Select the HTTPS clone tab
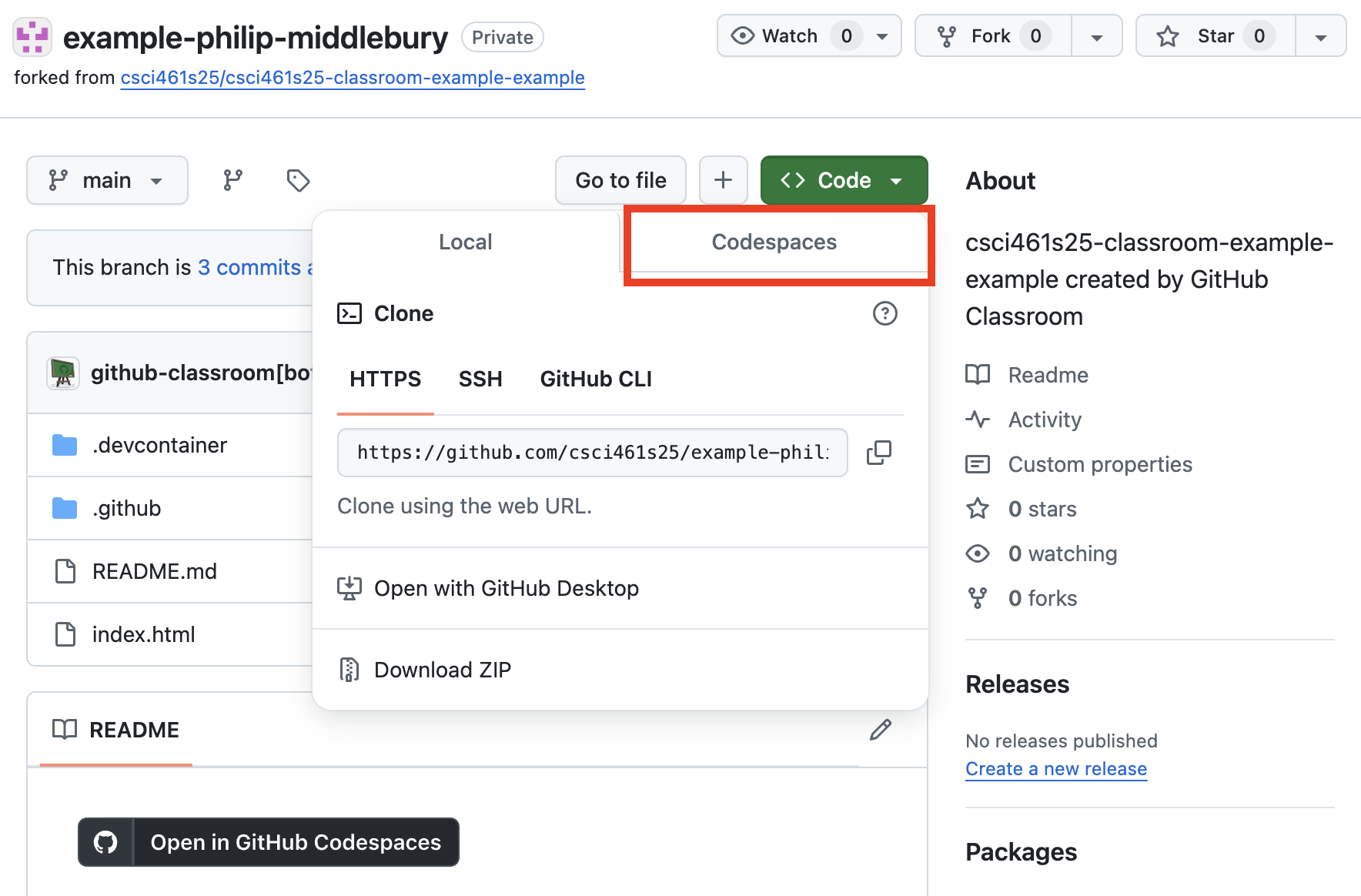Screen dimensions: 1361x896 click(385, 379)
